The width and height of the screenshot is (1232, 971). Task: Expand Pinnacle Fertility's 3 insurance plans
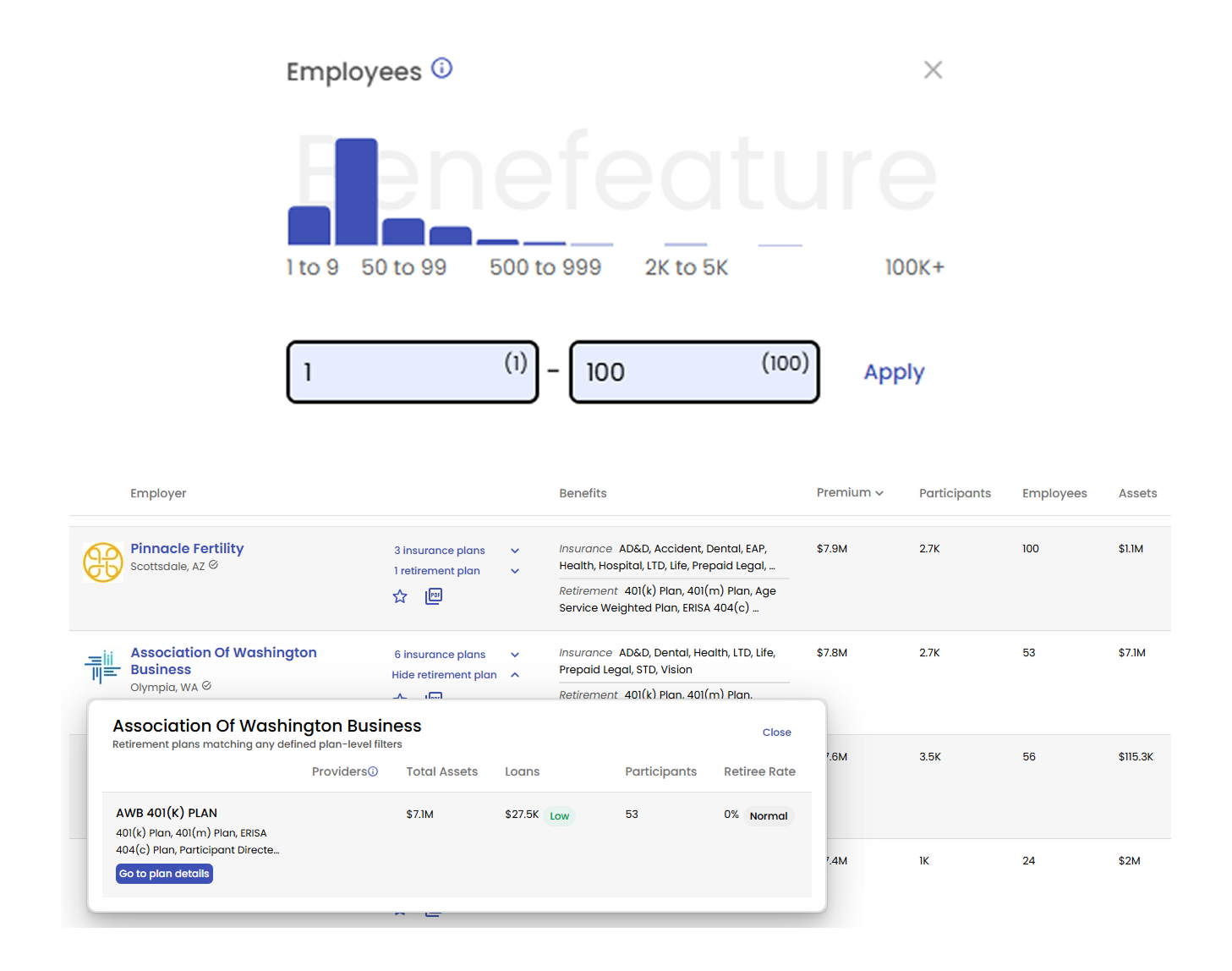click(x=514, y=551)
